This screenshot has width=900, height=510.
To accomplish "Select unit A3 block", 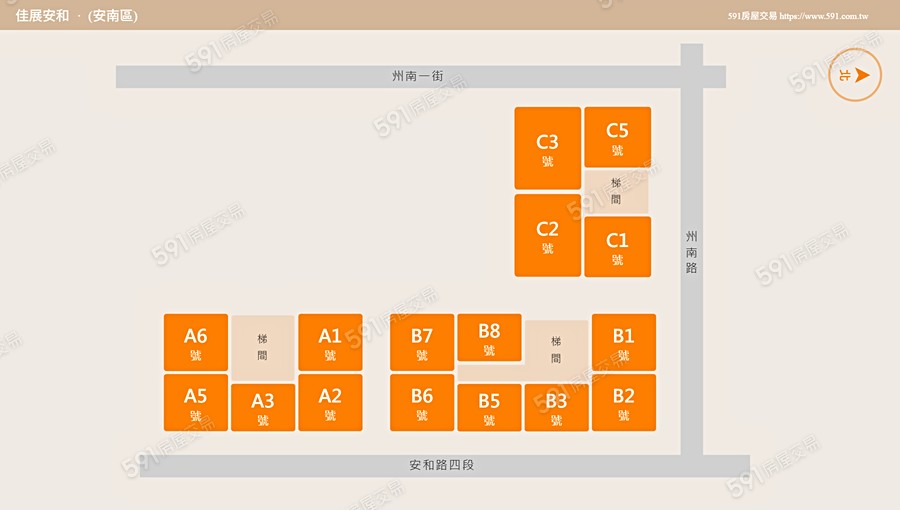I will pyautogui.click(x=263, y=407).
